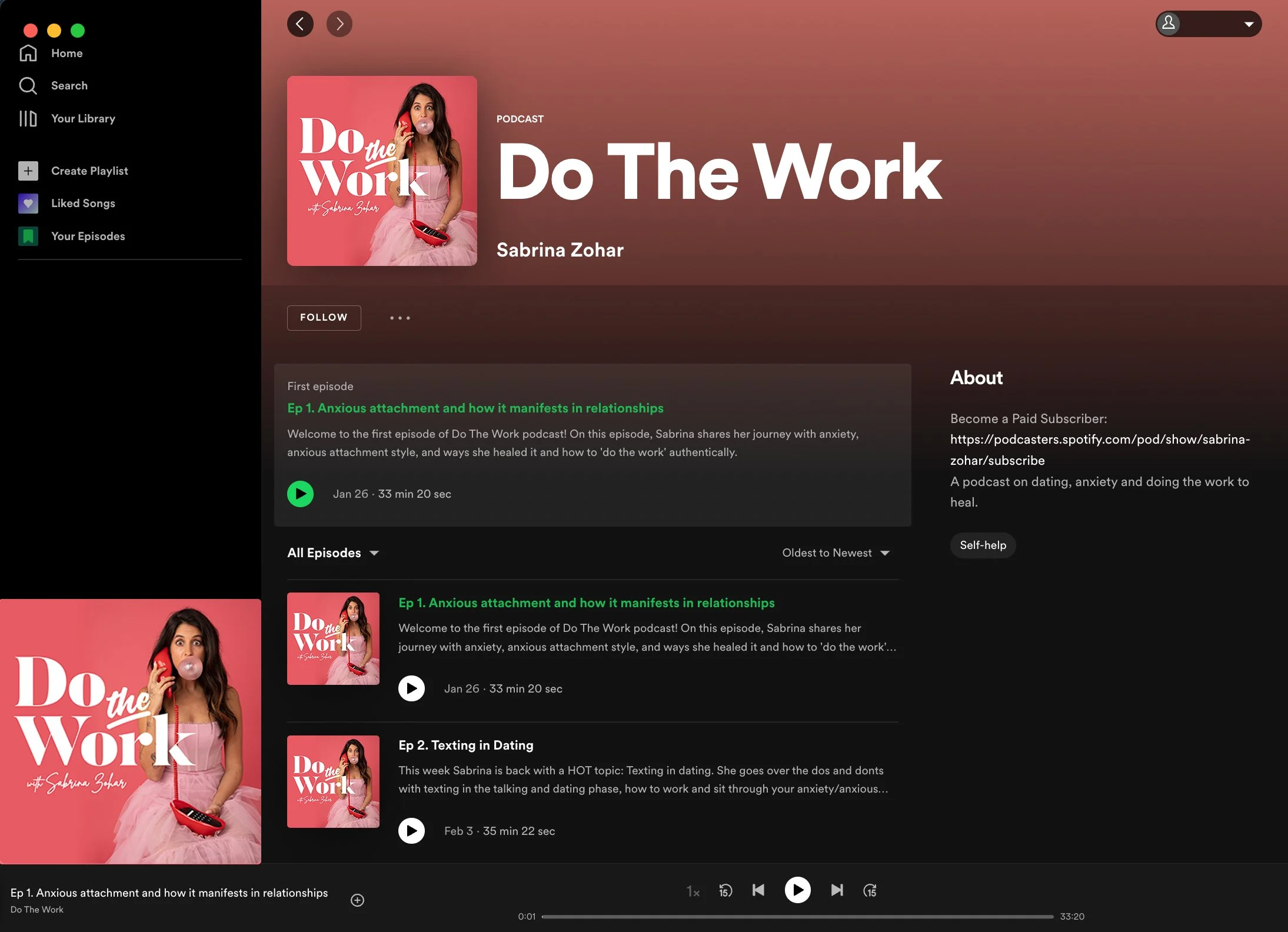Screen dimensions: 1288x932
Task: Open the podcasters.spotify.com subscribe link
Action: (x=1100, y=450)
